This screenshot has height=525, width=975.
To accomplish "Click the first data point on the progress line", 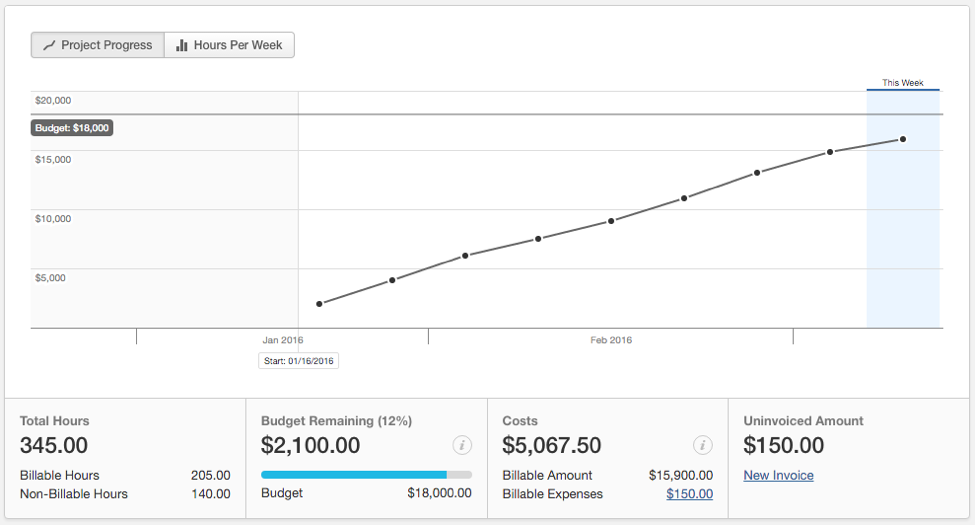I will click(x=319, y=304).
